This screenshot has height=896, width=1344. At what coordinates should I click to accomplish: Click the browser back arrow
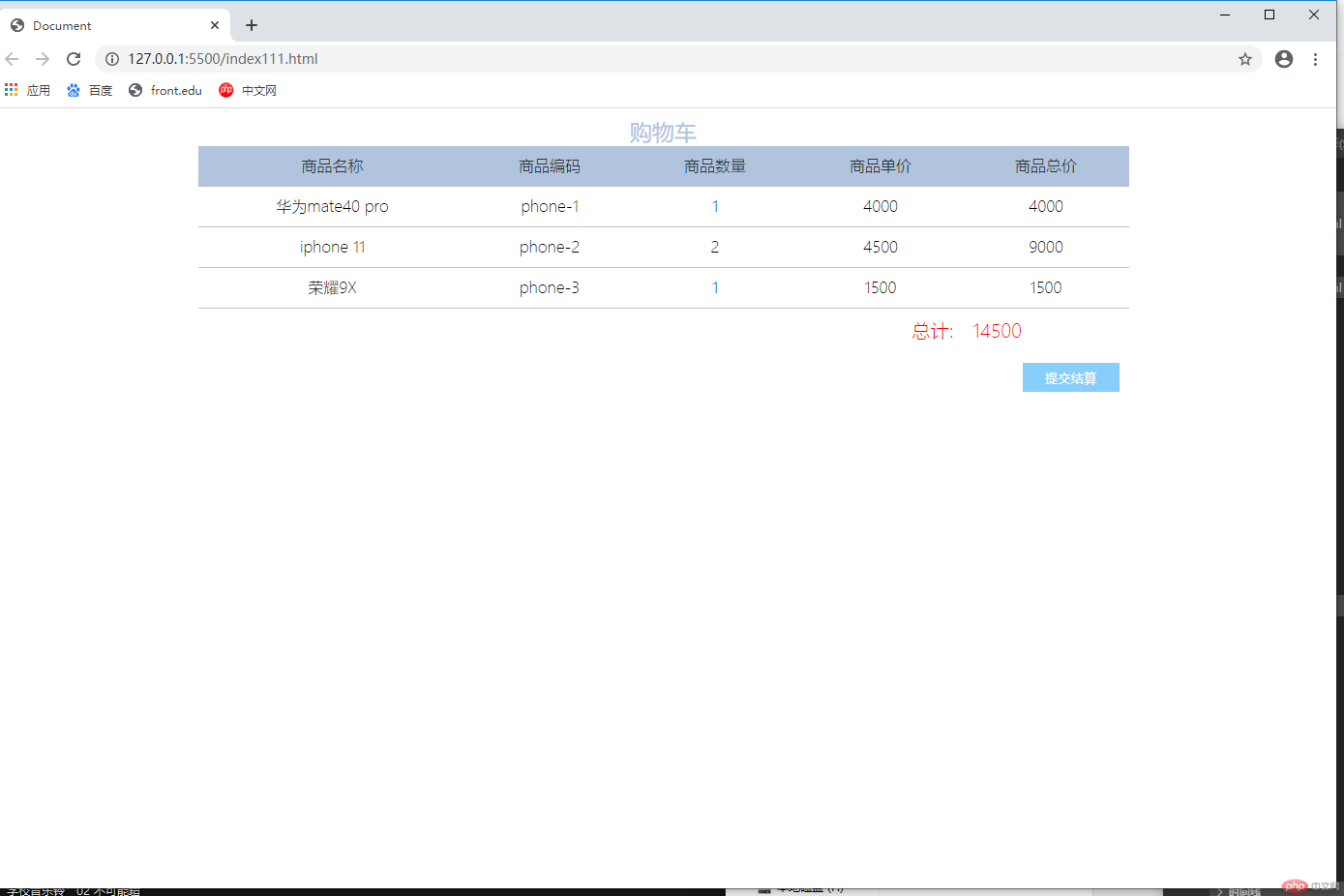pos(13,59)
